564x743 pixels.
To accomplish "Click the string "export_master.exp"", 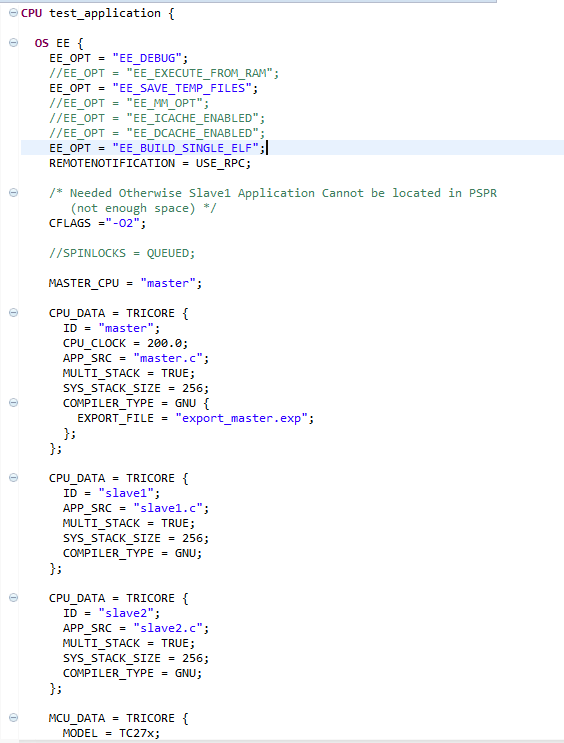I will tap(241, 418).
